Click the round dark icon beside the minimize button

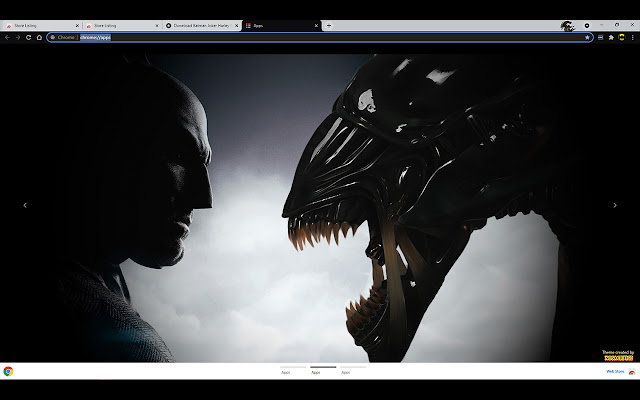pyautogui.click(x=587, y=26)
